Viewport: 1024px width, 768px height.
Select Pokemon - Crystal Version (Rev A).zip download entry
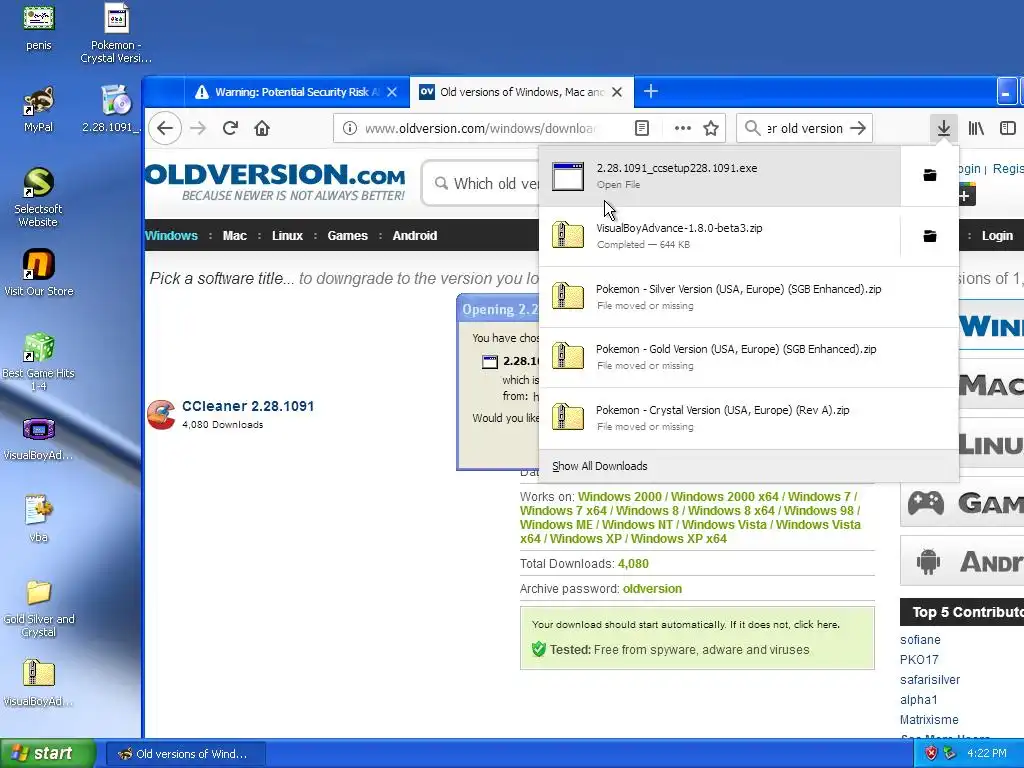(x=749, y=417)
